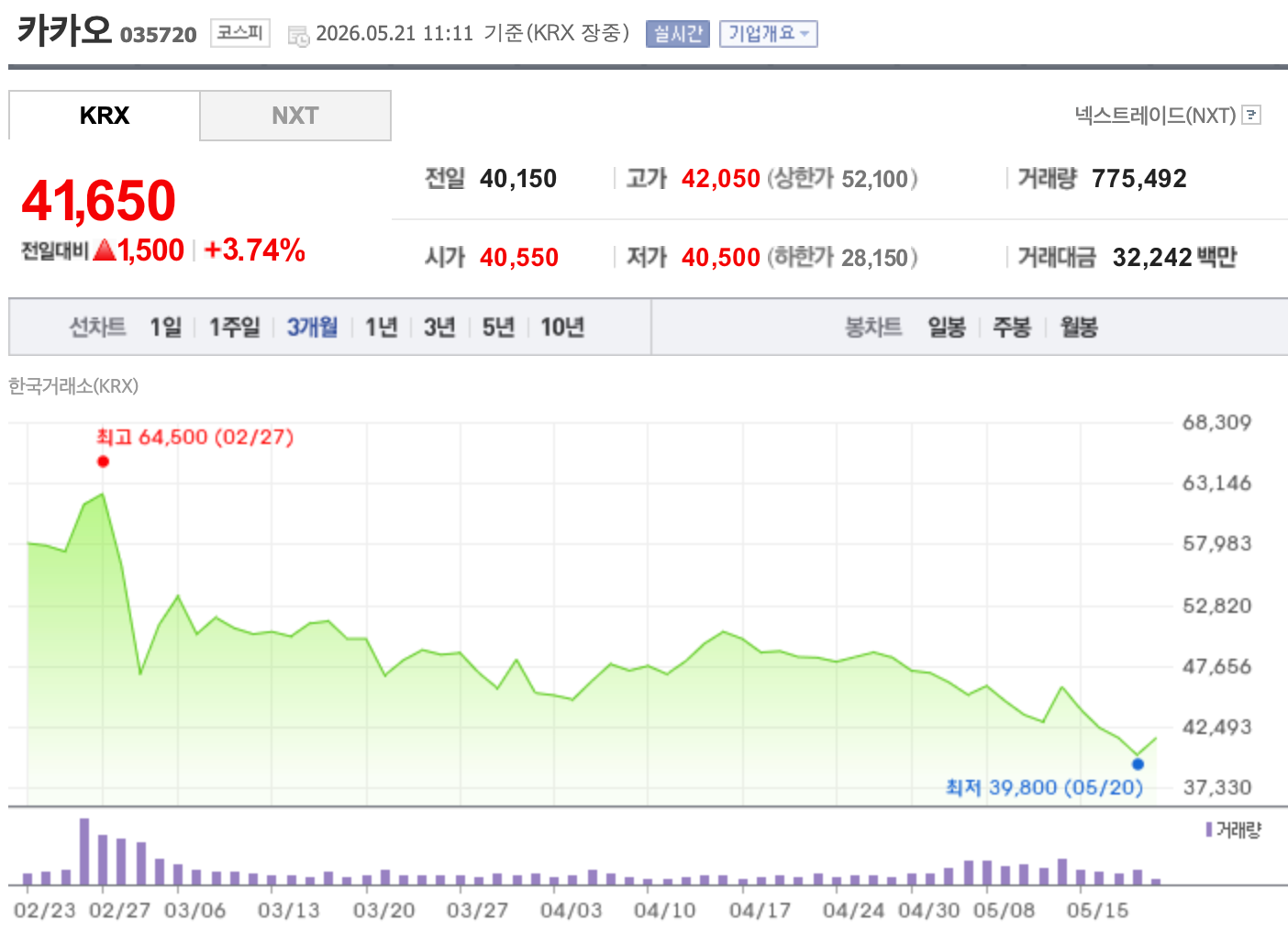Expand the 기업개요 dropdown

(769, 34)
